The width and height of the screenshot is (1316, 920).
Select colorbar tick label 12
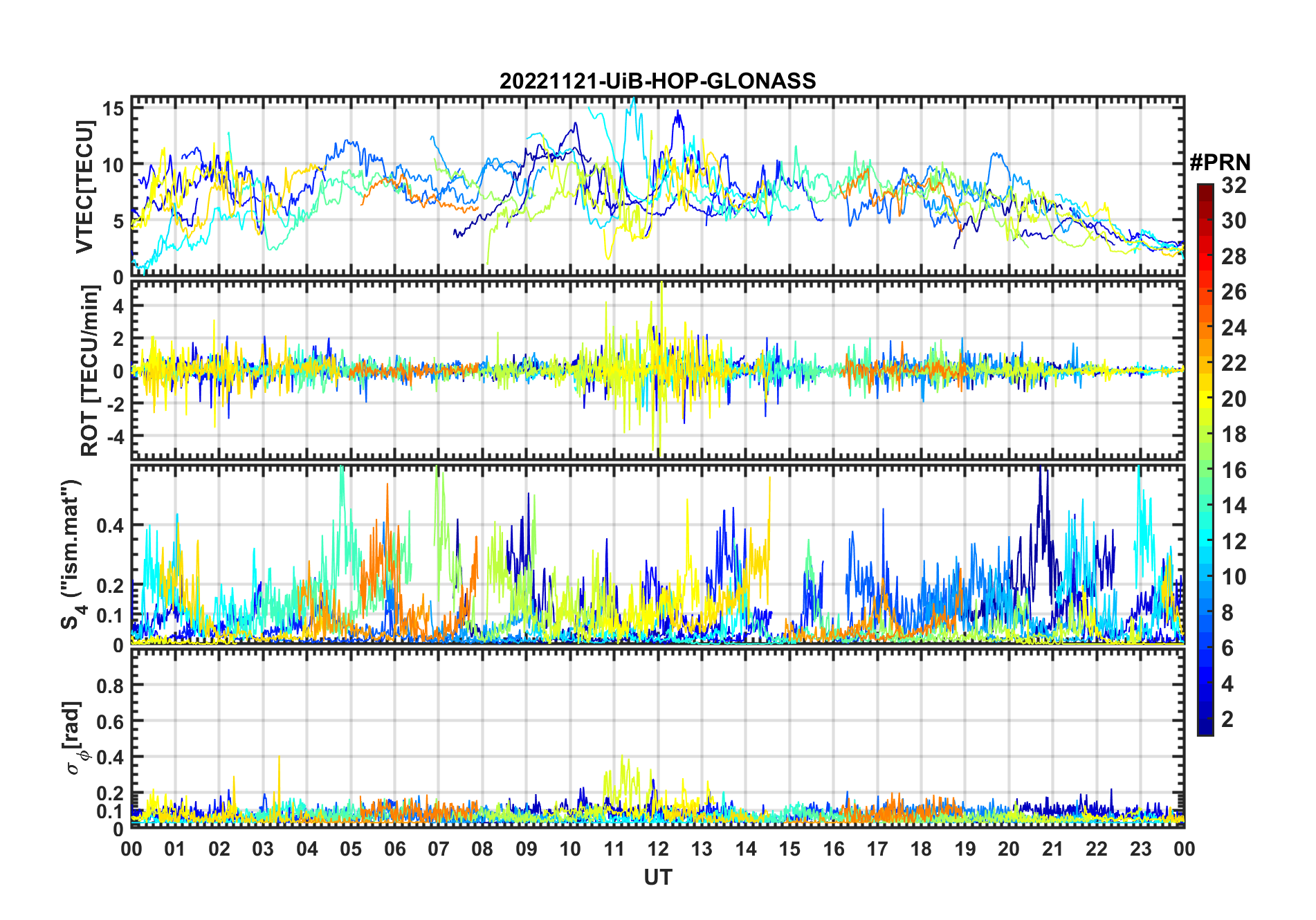click(1234, 542)
